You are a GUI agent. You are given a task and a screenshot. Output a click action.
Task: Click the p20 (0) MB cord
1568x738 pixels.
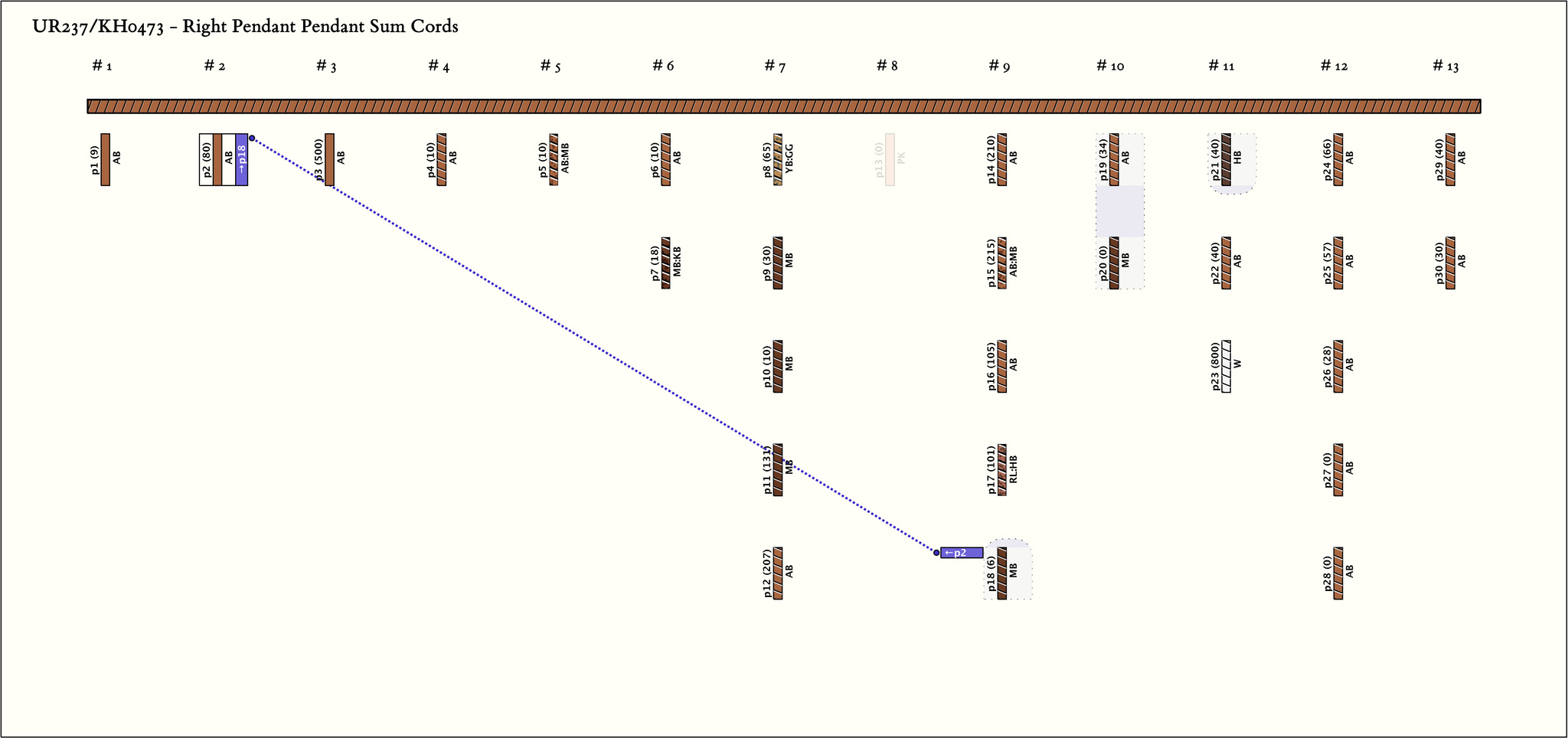point(1114,263)
